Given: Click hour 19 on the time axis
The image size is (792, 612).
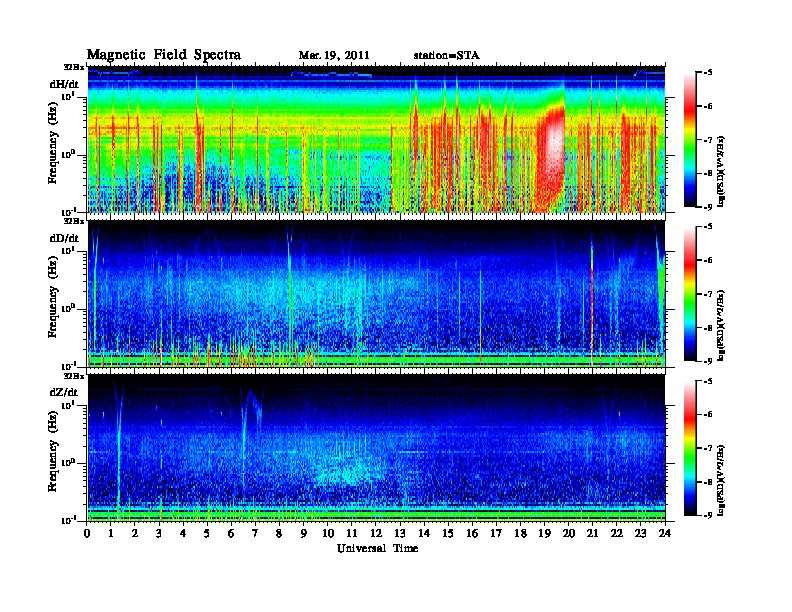Looking at the screenshot, I should coord(544,533).
